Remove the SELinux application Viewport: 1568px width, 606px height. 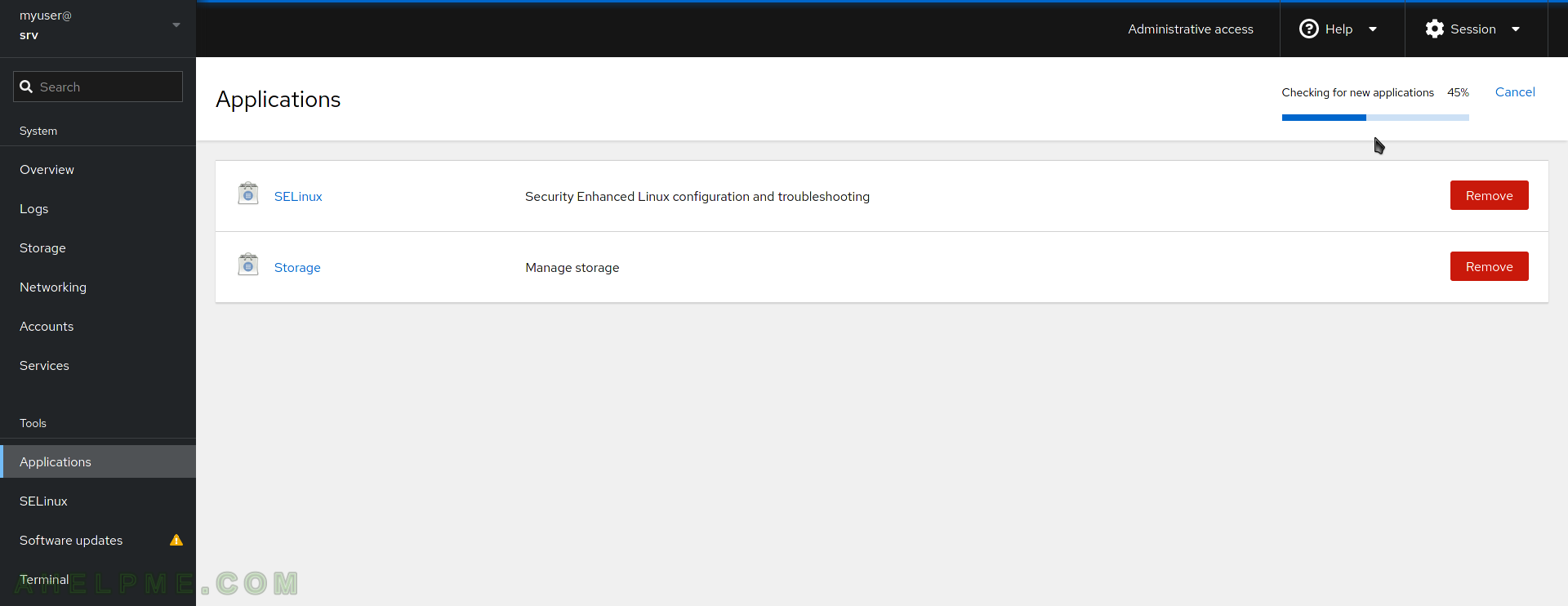[x=1489, y=195]
